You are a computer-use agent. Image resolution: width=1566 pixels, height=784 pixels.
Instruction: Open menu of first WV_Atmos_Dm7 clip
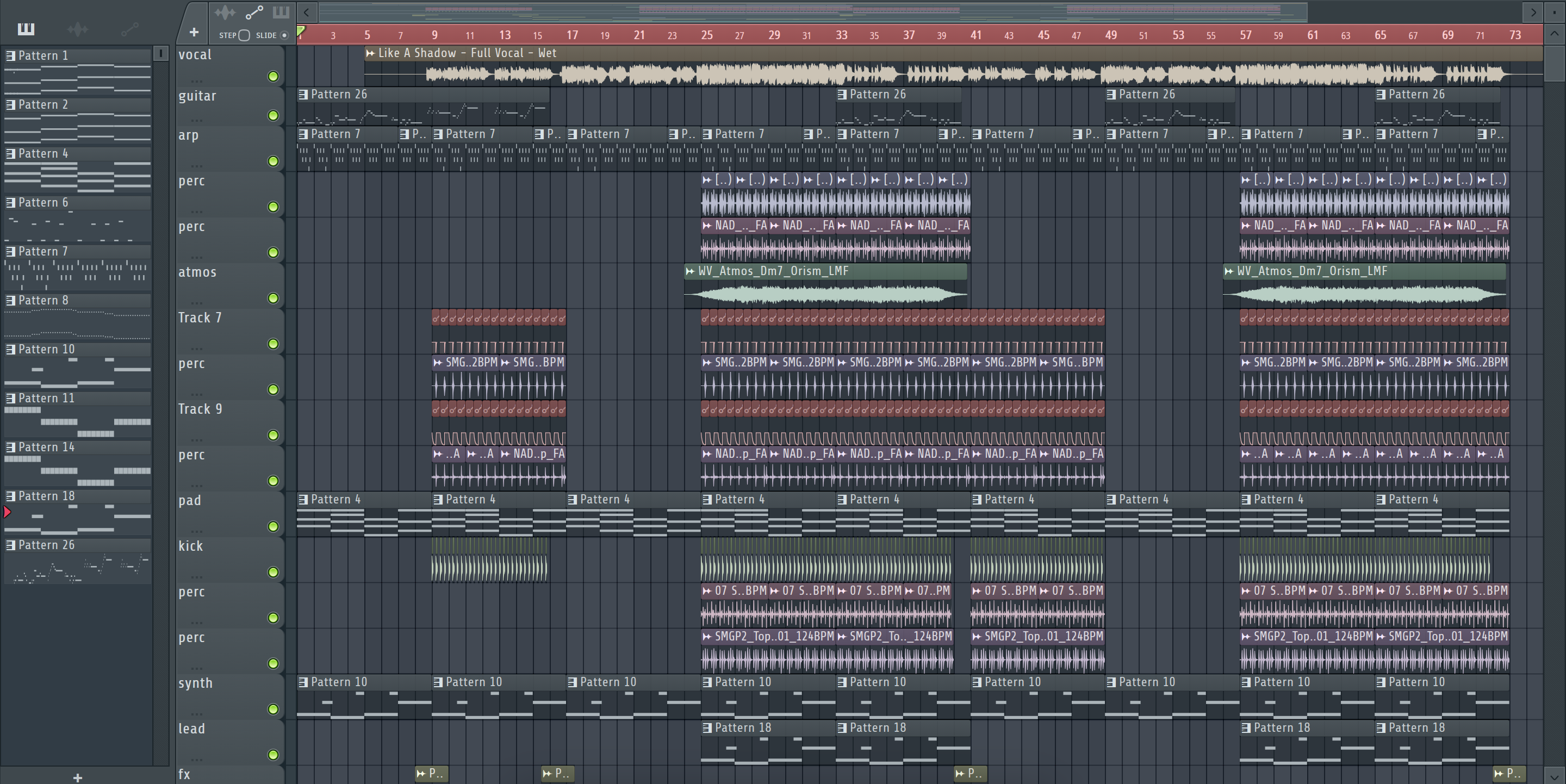tap(690, 271)
